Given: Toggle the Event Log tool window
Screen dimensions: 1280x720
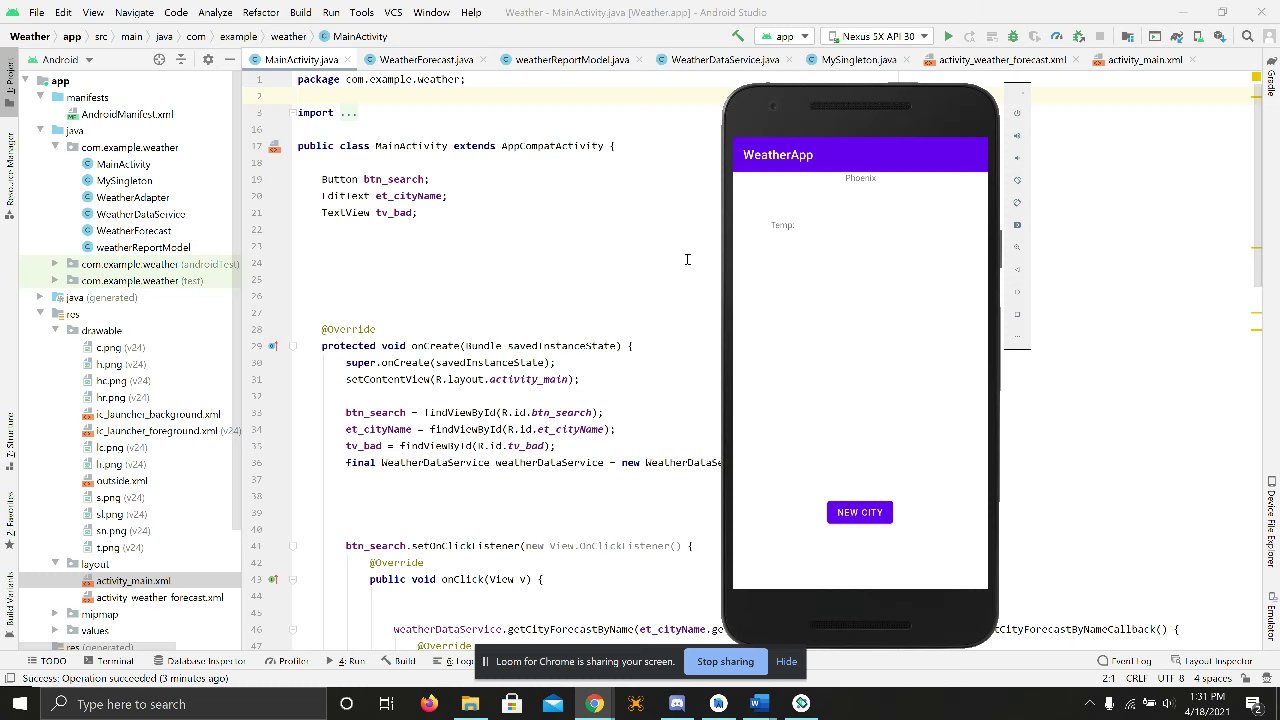Looking at the screenshot, I should 1125,661.
